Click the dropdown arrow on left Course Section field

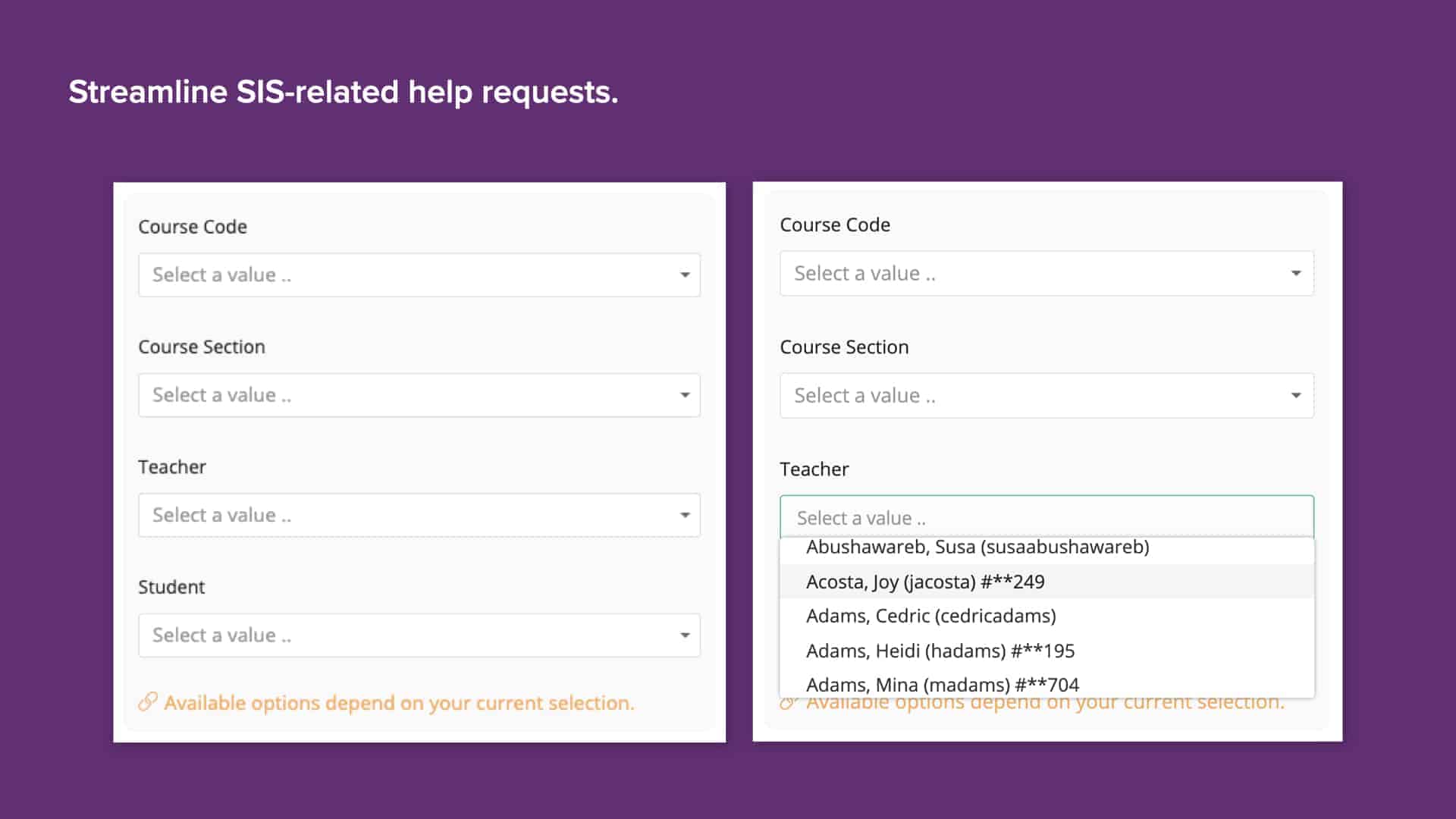[x=684, y=395]
